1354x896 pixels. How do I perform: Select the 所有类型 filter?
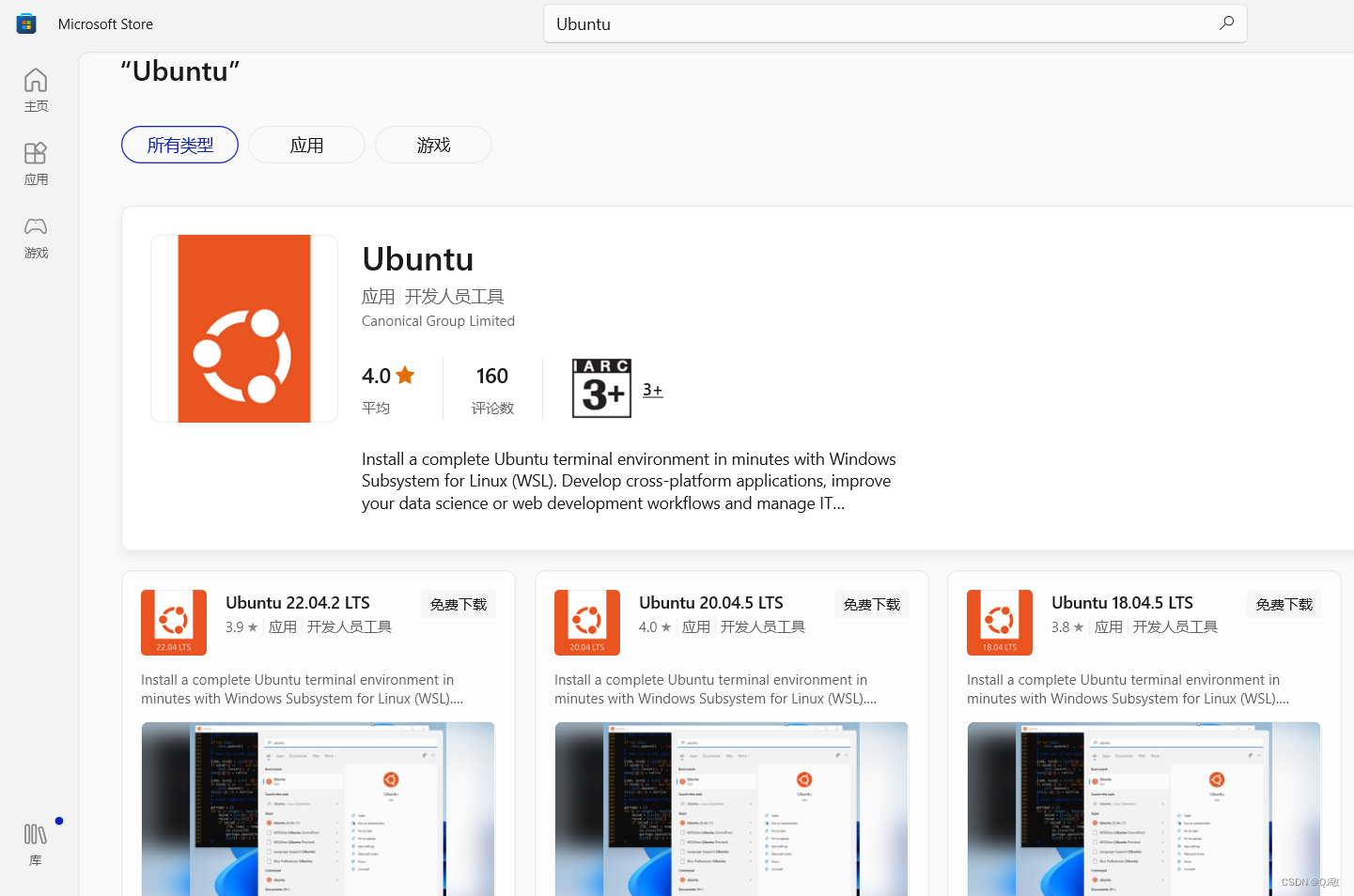pos(179,145)
